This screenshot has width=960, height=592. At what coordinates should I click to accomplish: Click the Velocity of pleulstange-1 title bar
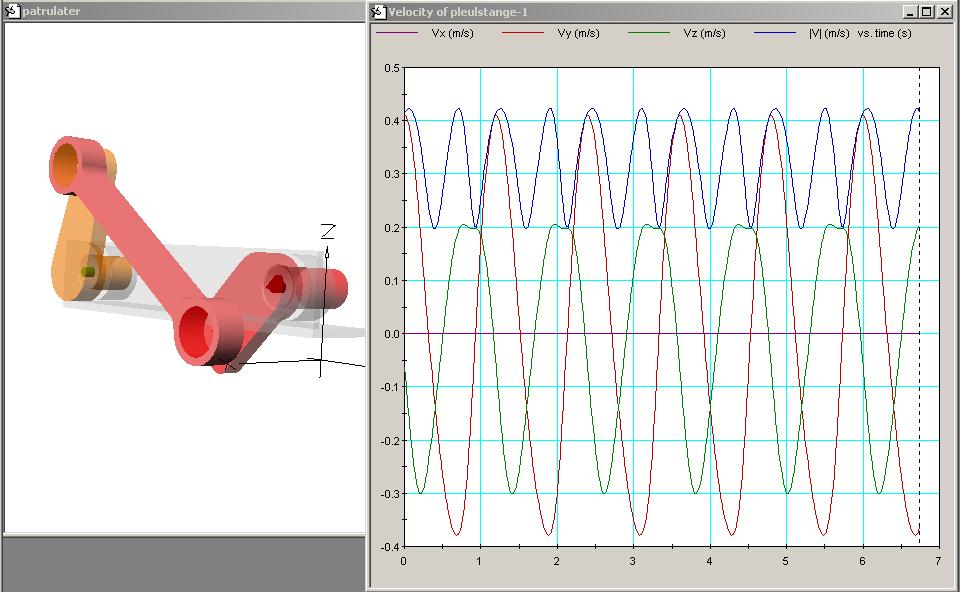click(x=661, y=11)
